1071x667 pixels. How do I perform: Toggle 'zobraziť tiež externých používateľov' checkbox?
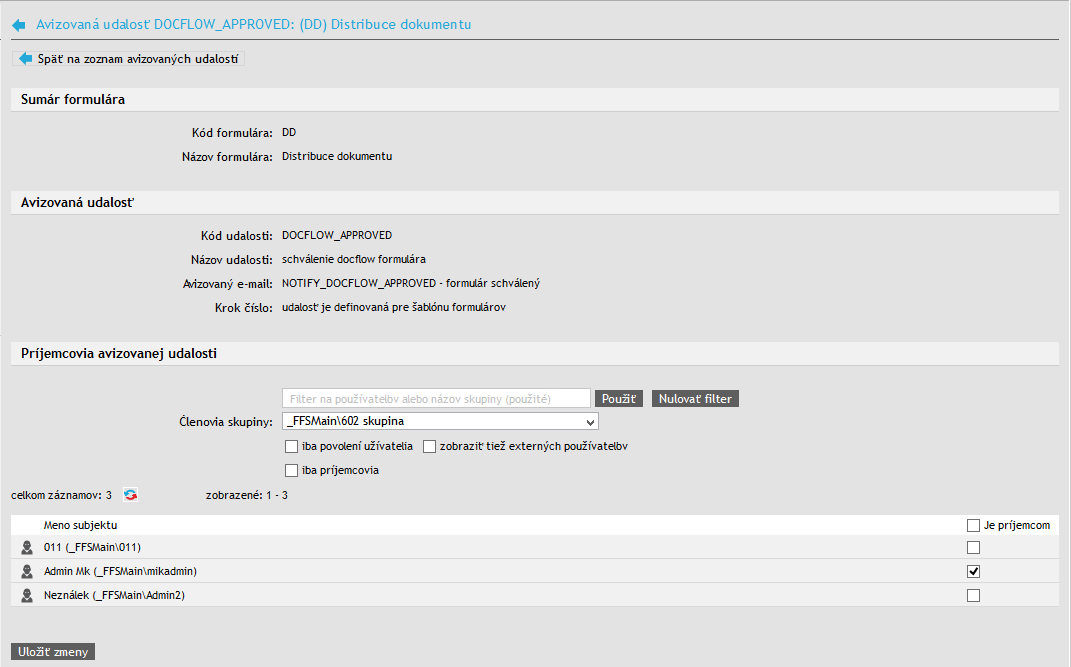[430, 446]
